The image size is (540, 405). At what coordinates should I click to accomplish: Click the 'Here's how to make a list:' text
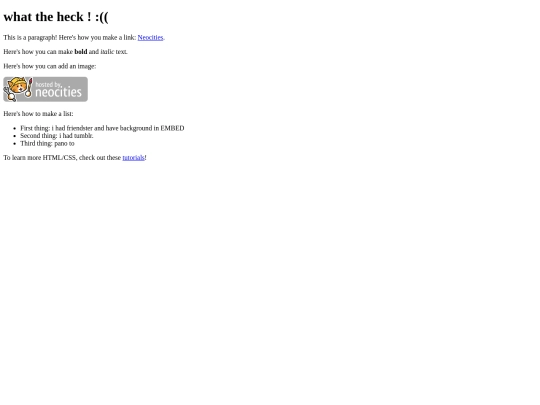(38, 114)
